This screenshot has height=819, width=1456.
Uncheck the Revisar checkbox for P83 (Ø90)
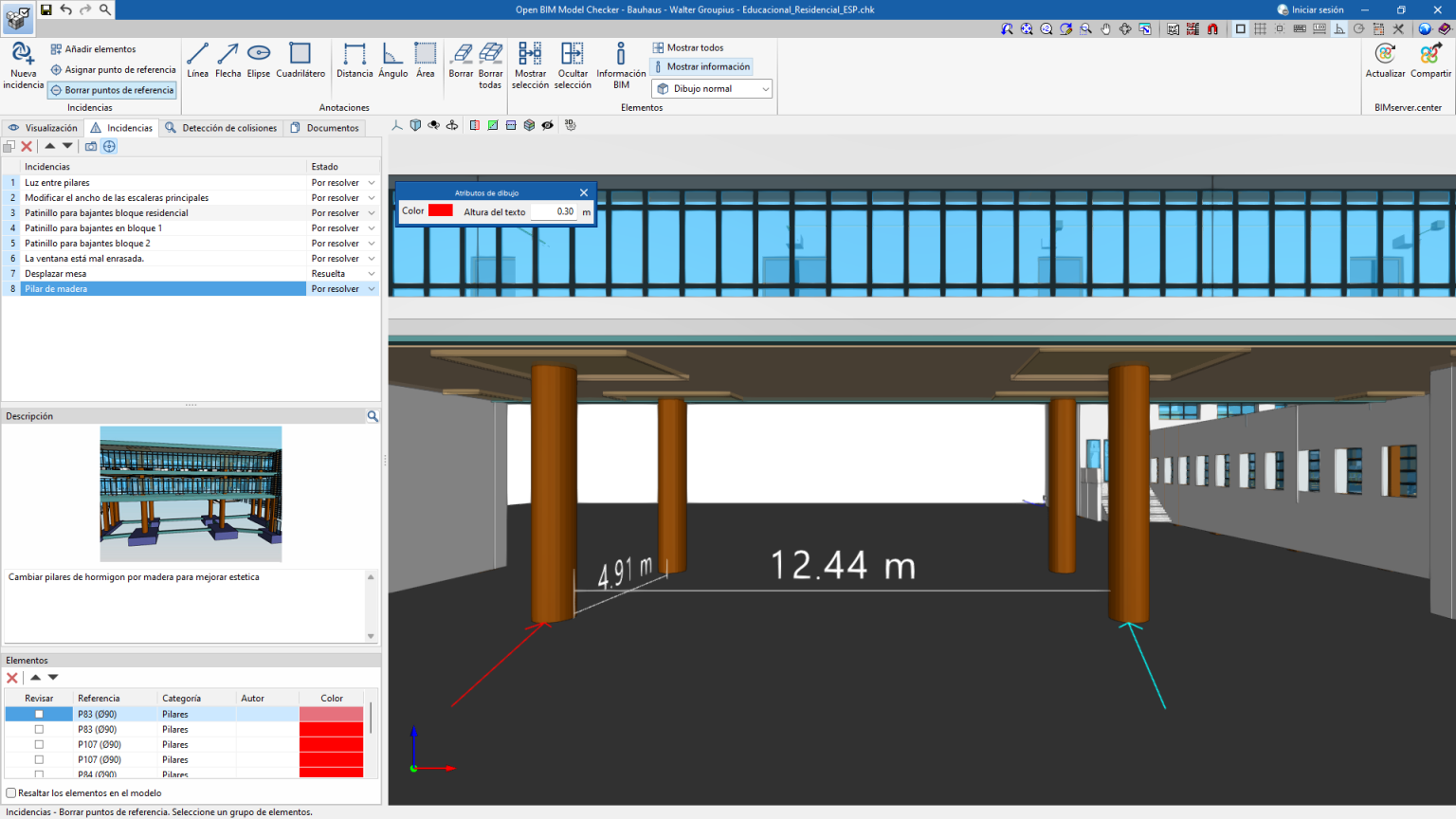tap(37, 714)
